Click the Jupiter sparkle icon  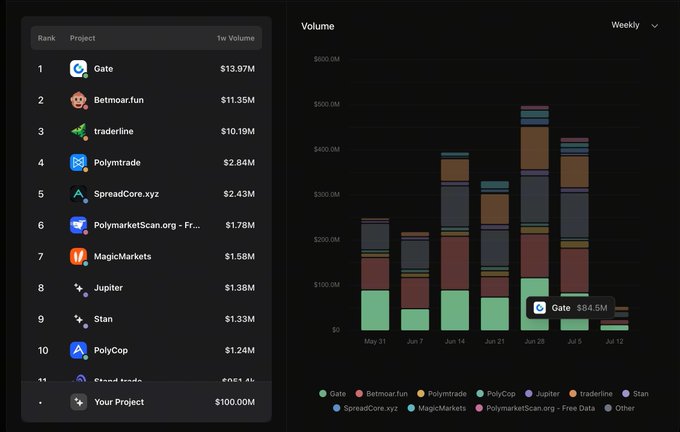click(x=78, y=288)
